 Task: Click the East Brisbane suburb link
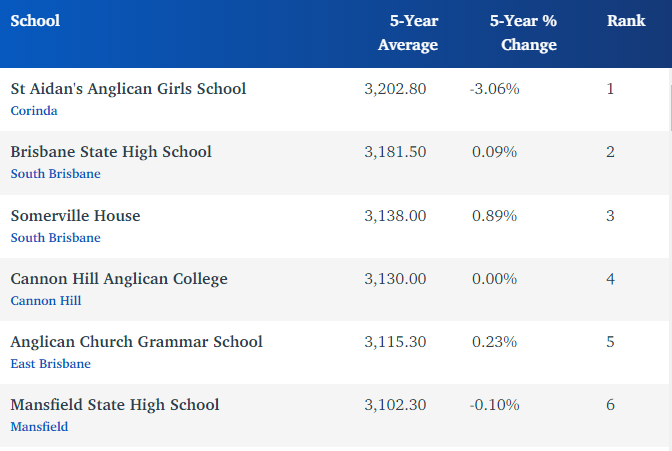click(x=50, y=364)
